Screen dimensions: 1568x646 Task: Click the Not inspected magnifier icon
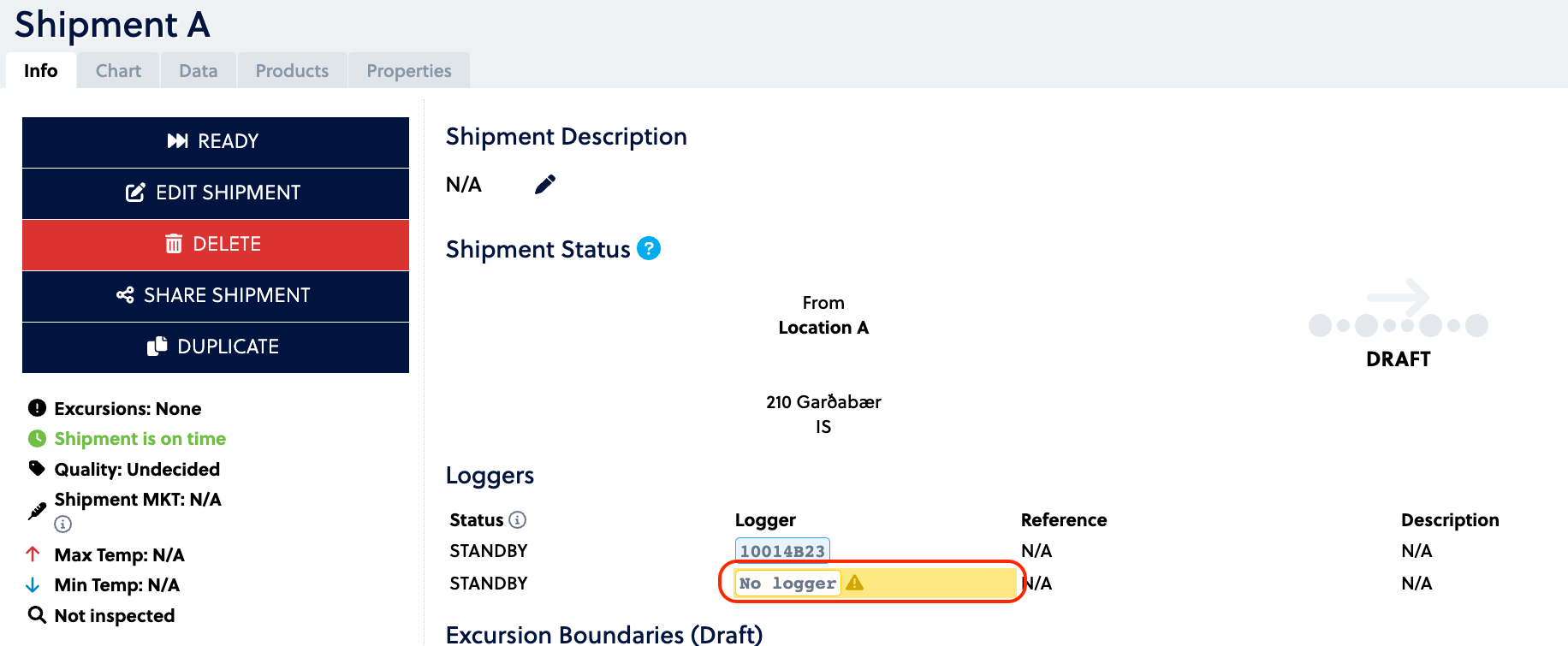[37, 615]
